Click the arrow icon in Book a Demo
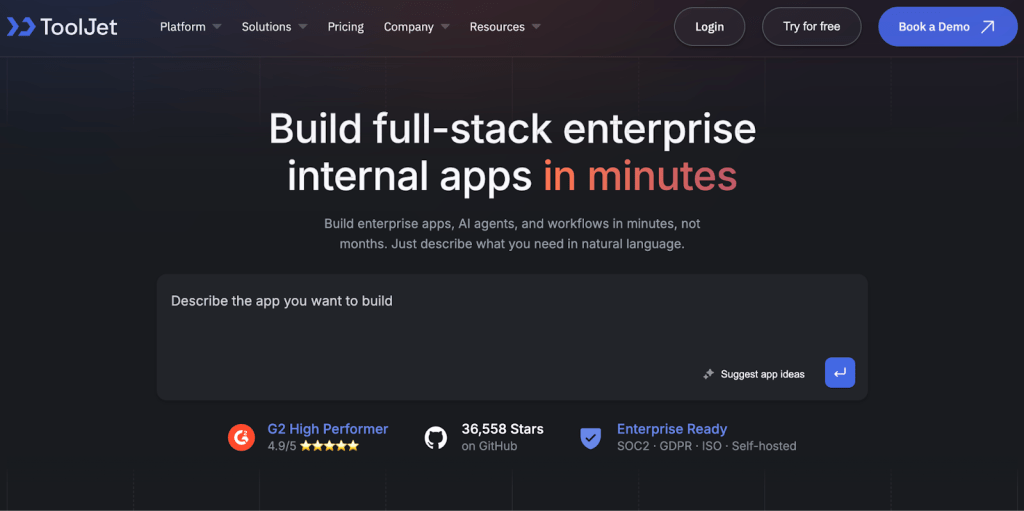The width and height of the screenshot is (1024, 511). (x=988, y=27)
